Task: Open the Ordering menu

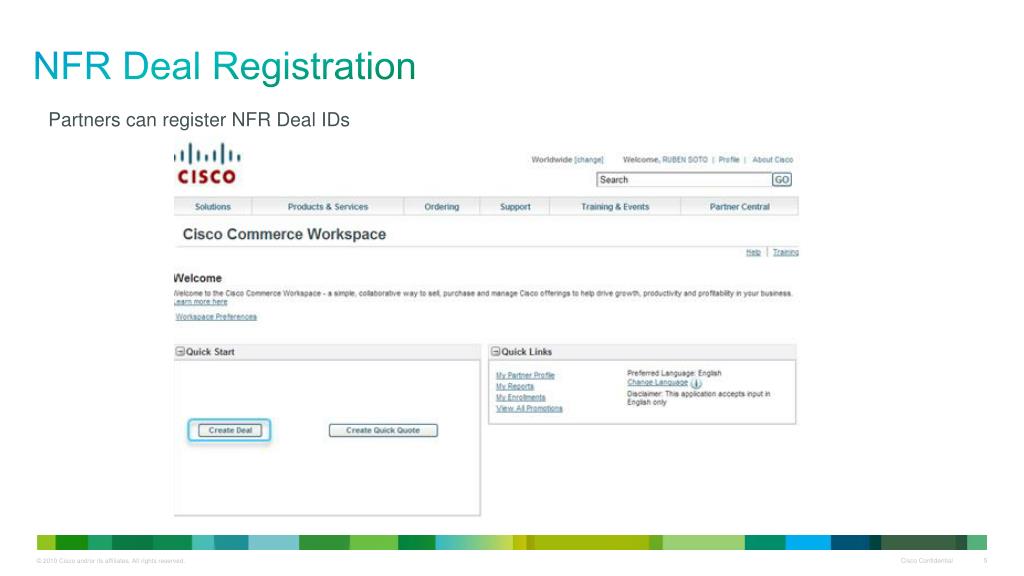Action: click(x=441, y=206)
